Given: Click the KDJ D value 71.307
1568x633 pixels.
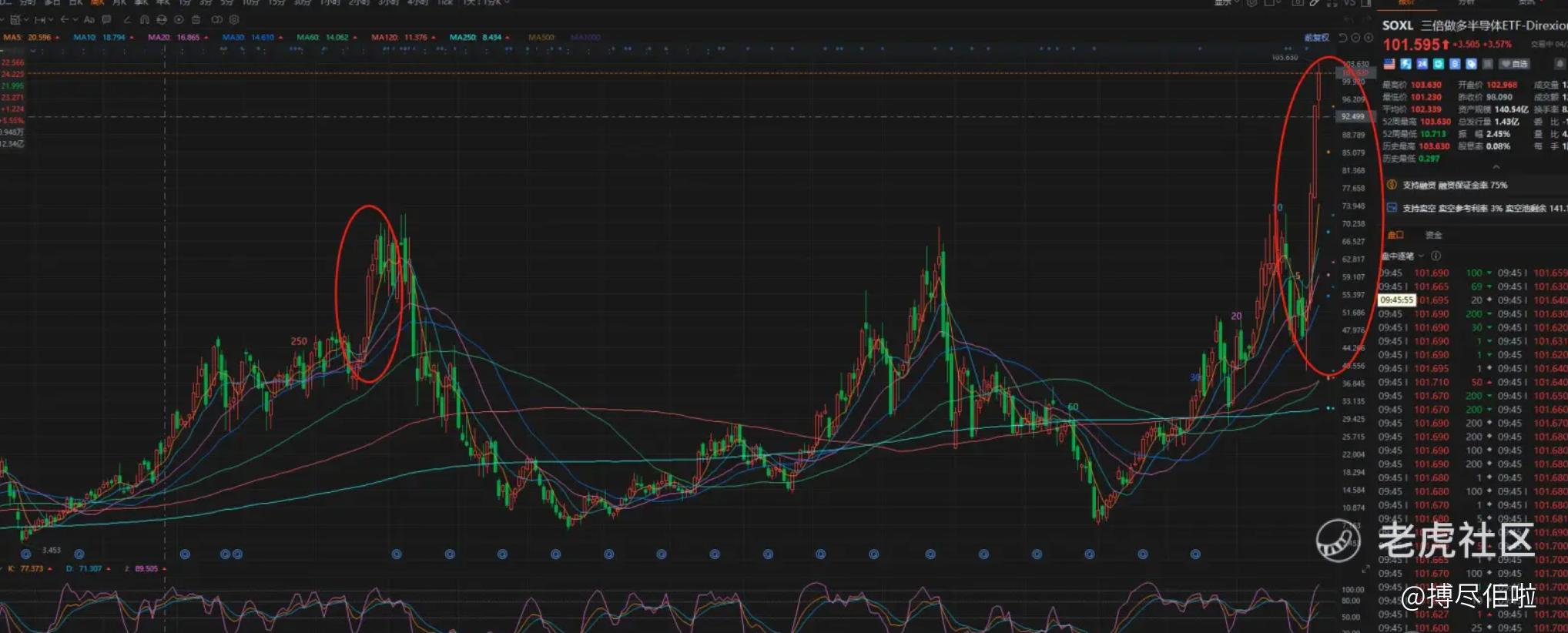Looking at the screenshot, I should [90, 568].
